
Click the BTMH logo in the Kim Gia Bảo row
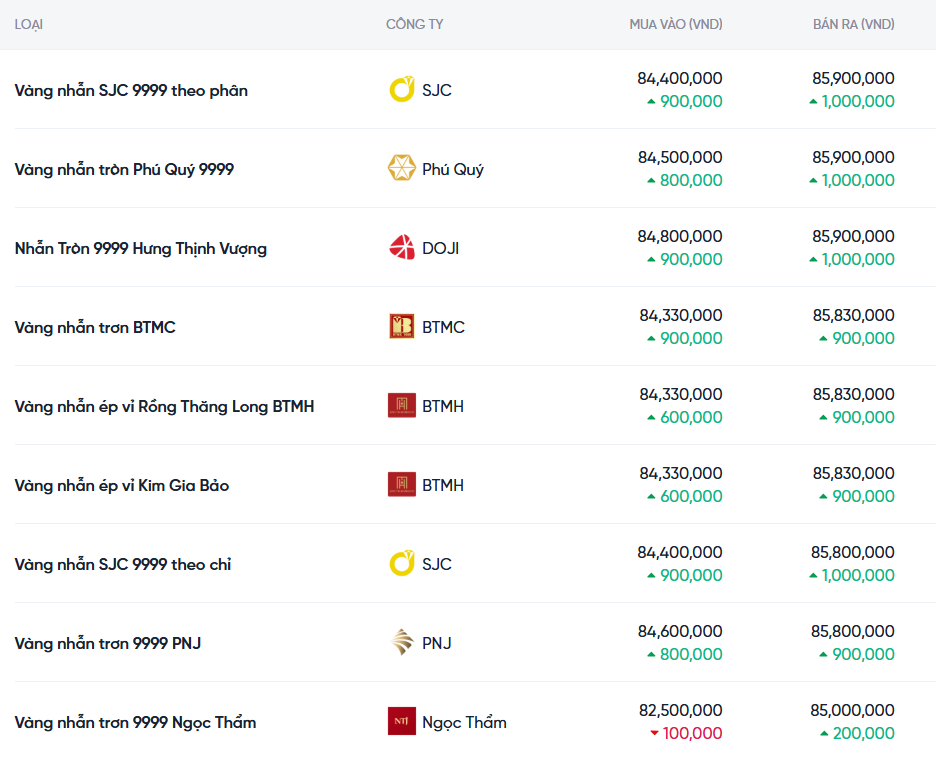click(x=401, y=485)
